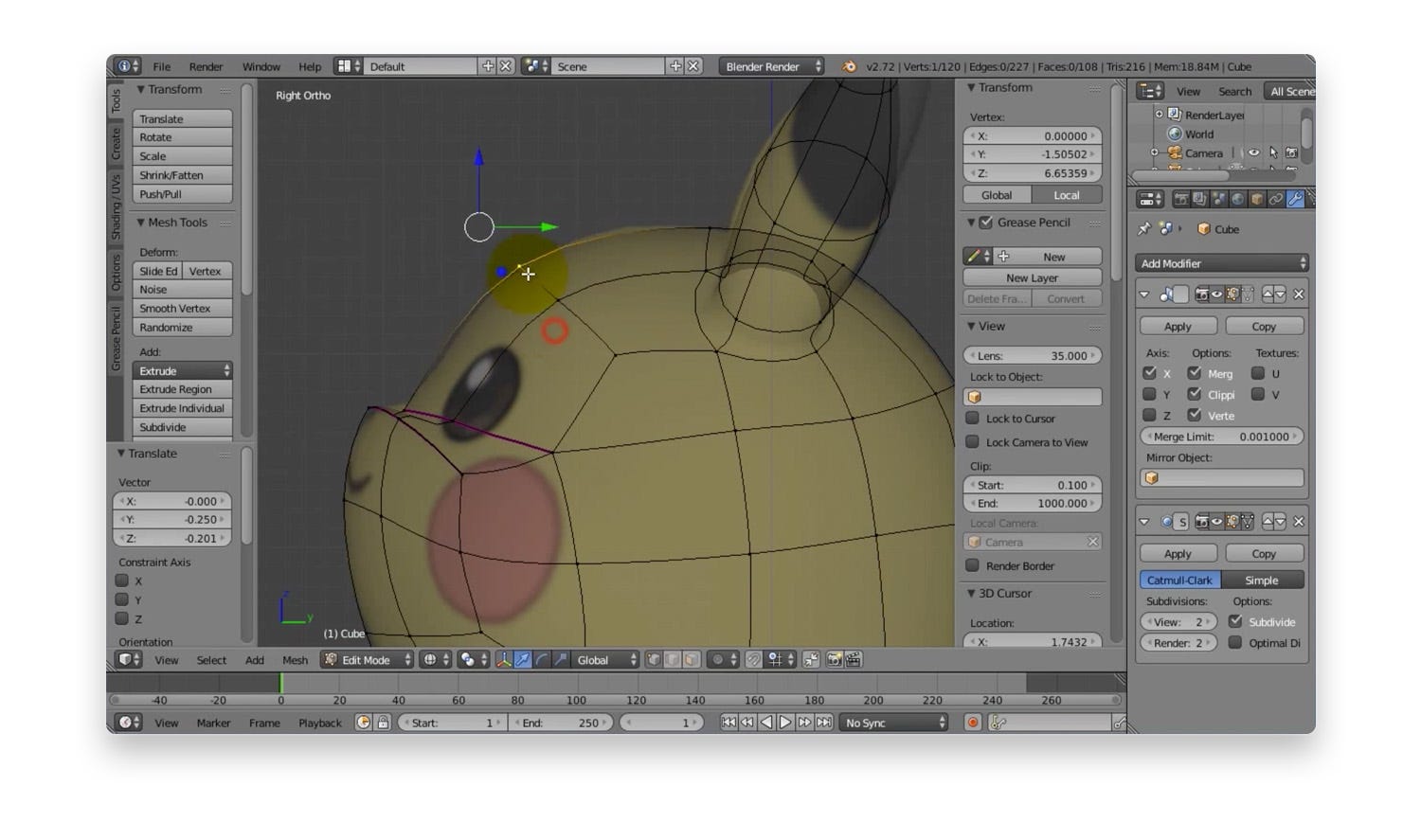The width and height of the screenshot is (1421, 840).
Task: Enable the Render Border checkbox
Action: coord(972,565)
